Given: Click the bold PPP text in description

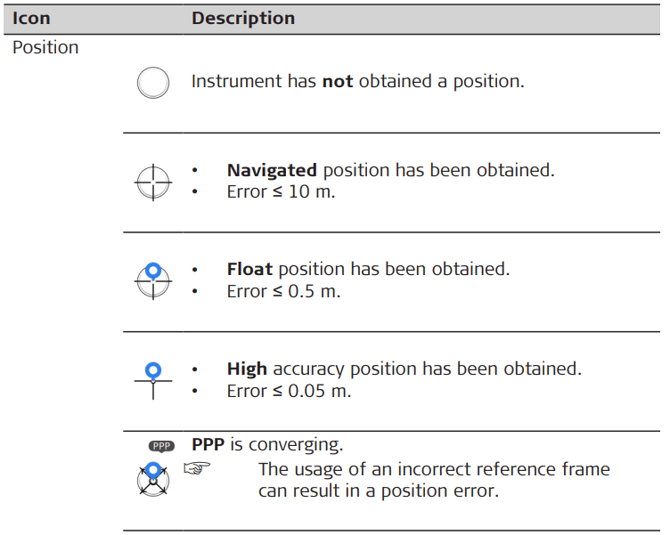Looking at the screenshot, I should [209, 444].
